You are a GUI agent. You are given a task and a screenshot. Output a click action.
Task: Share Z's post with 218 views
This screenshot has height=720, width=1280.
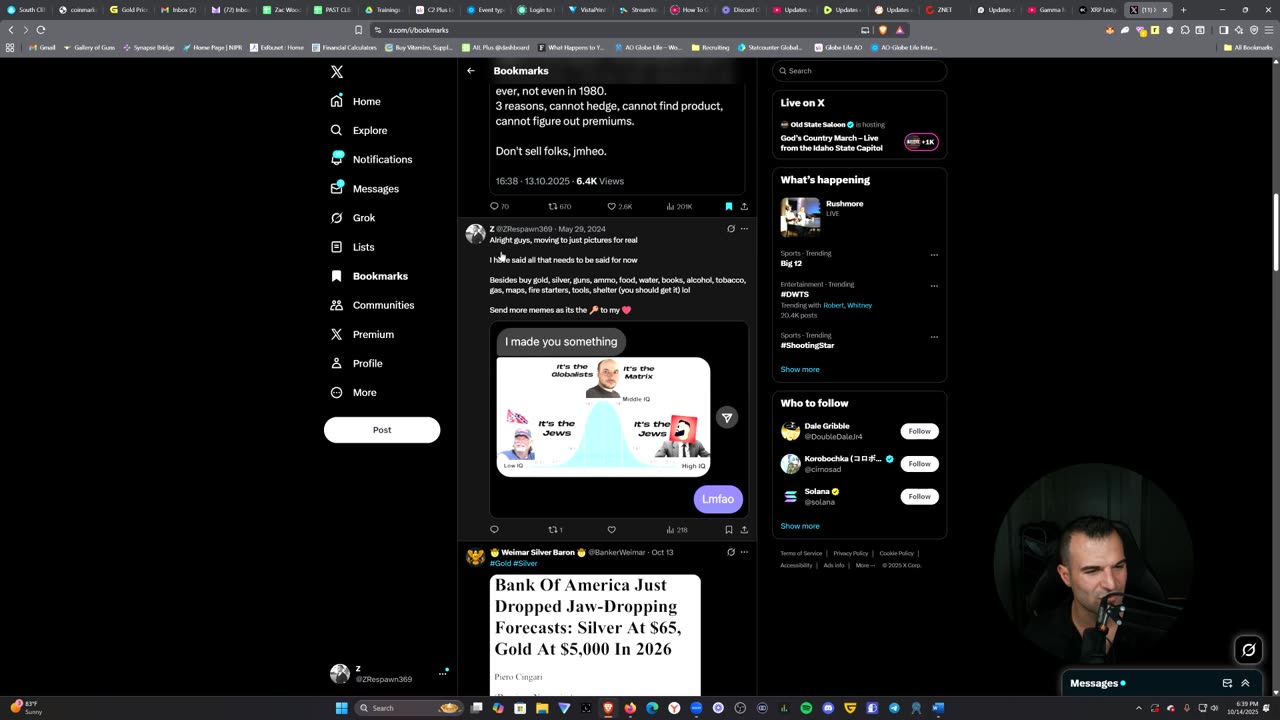click(744, 529)
